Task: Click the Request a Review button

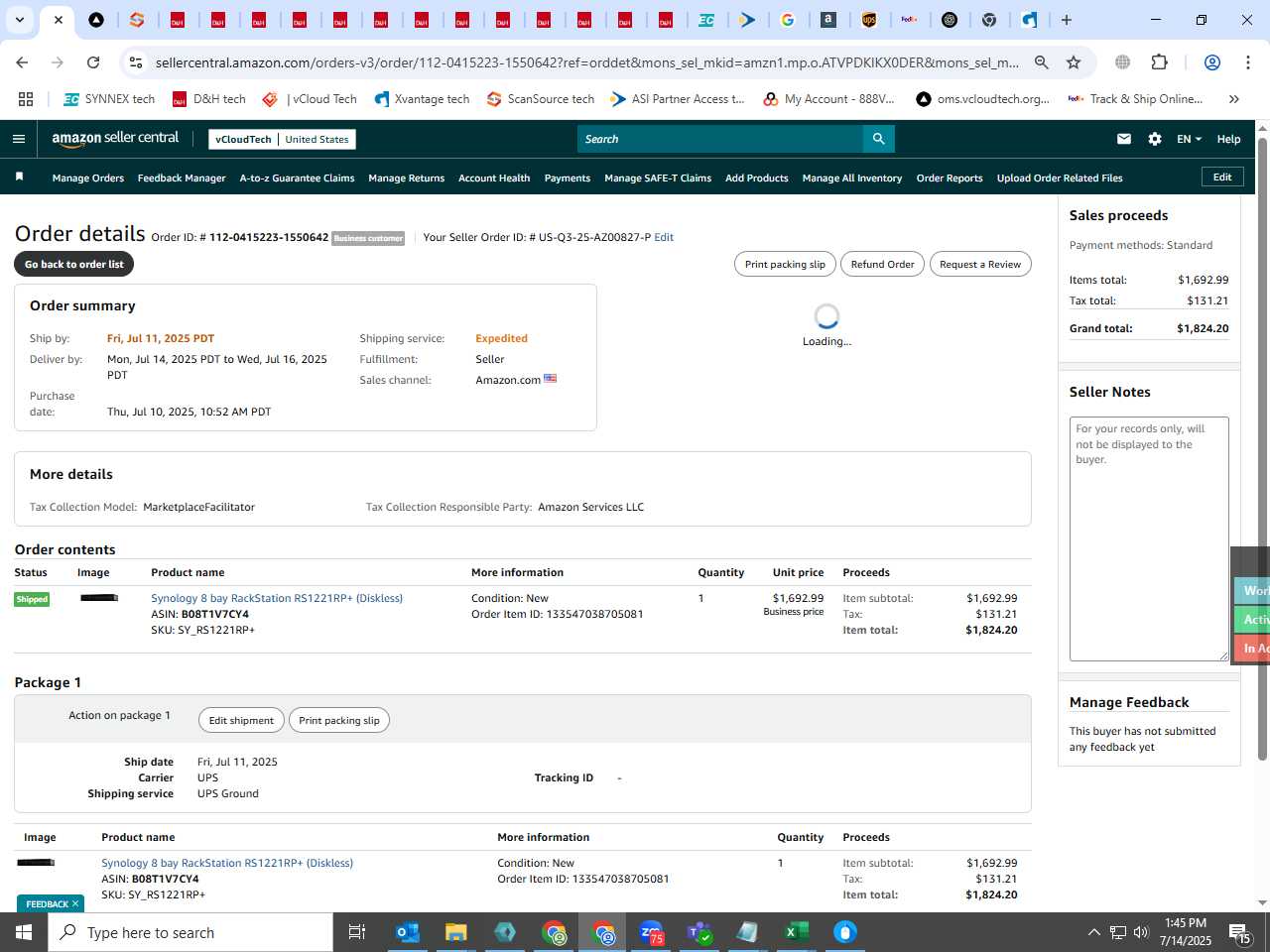Action: coord(980,264)
